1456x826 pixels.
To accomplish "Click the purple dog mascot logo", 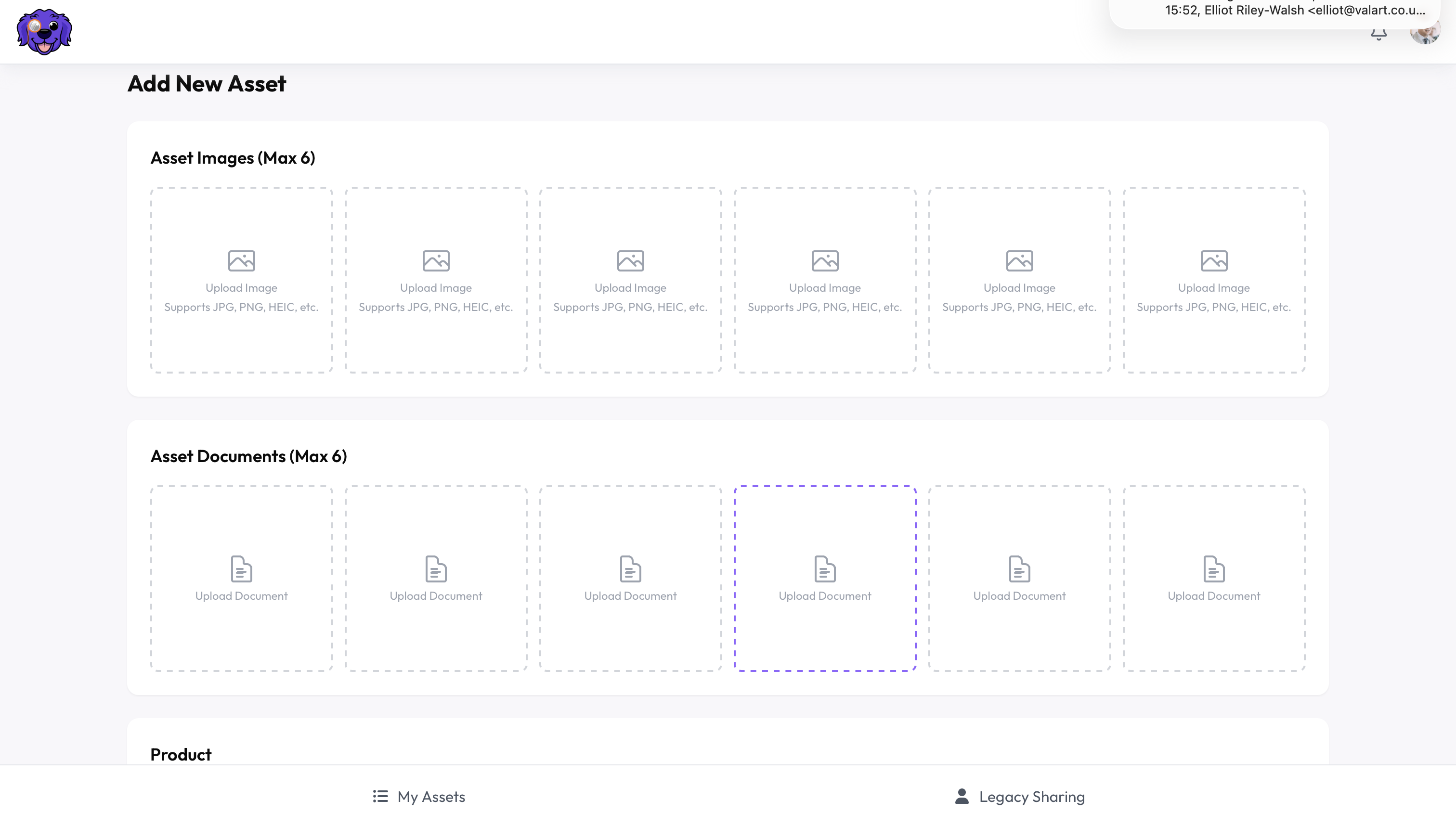I will 44,32.
